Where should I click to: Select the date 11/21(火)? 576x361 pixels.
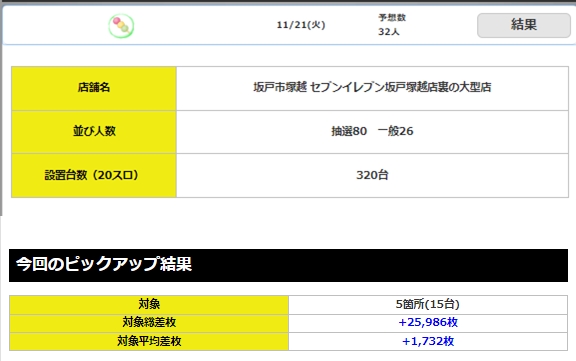click(301, 25)
